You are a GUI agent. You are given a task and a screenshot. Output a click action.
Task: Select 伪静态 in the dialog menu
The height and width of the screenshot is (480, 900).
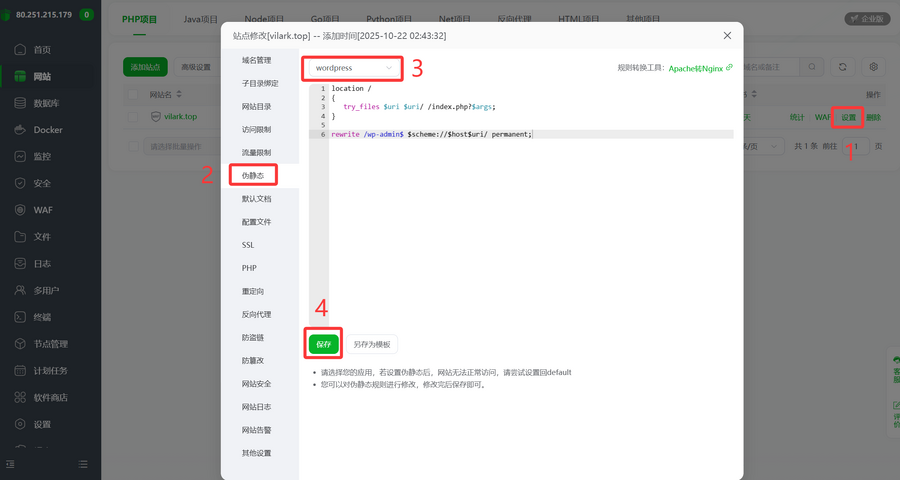click(x=252, y=175)
